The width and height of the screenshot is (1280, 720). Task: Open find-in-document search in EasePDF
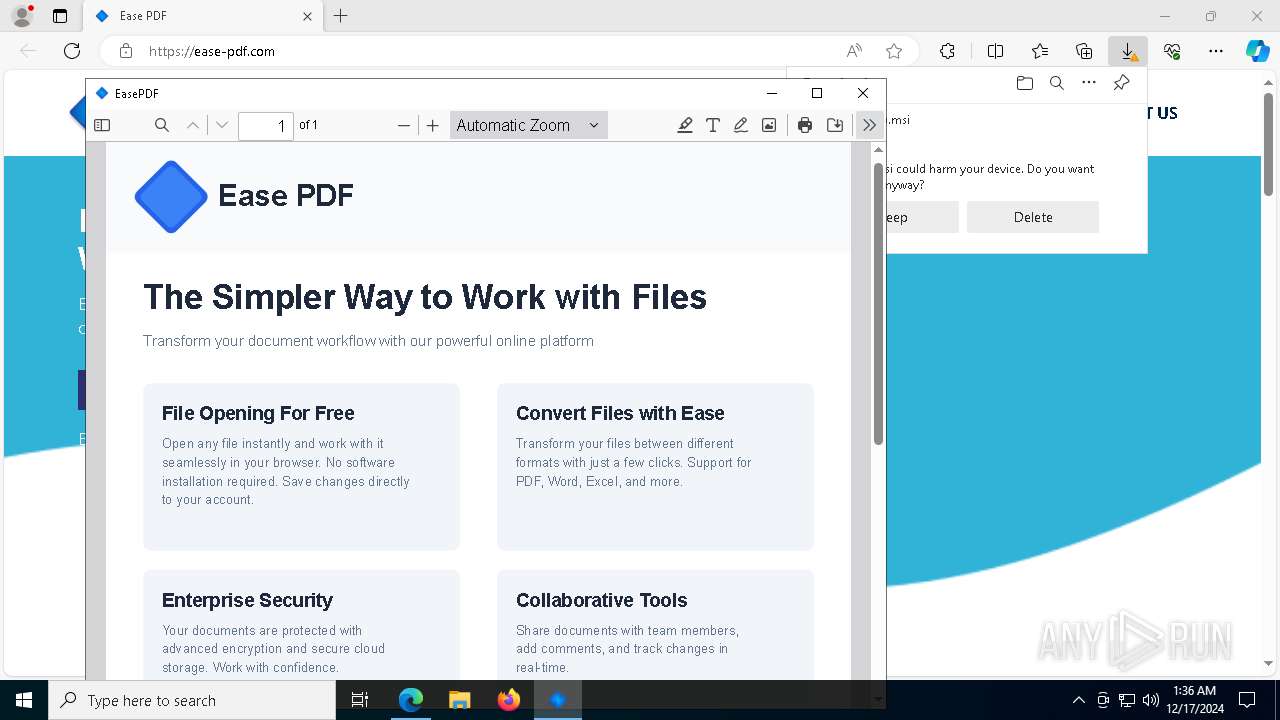point(162,125)
